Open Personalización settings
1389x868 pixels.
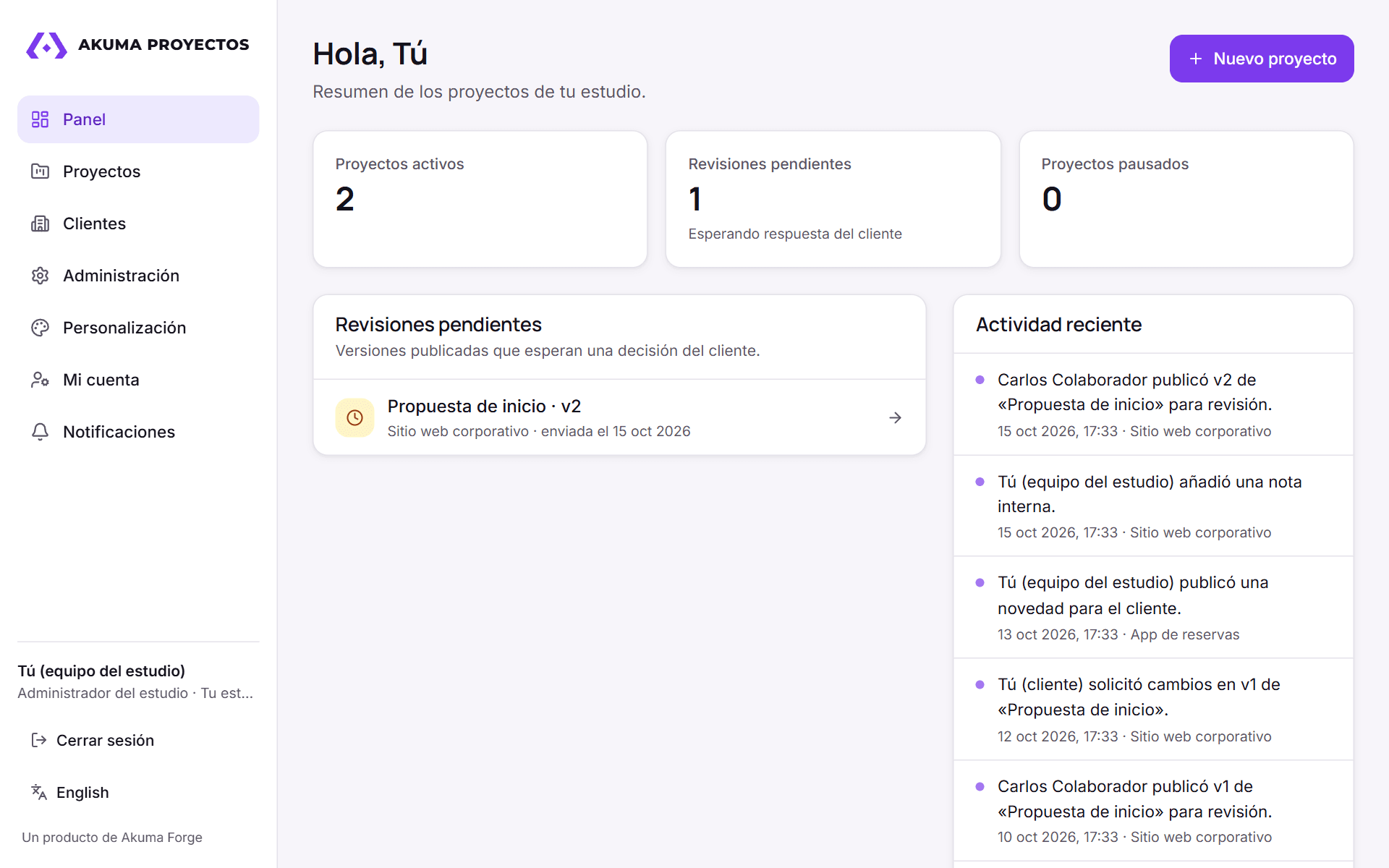(x=138, y=328)
